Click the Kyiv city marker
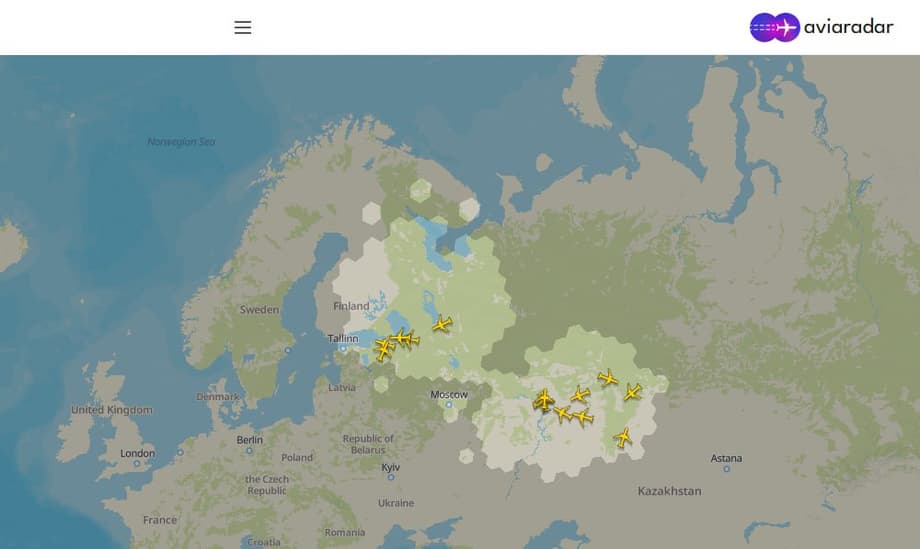This screenshot has height=549, width=920. coord(390,477)
